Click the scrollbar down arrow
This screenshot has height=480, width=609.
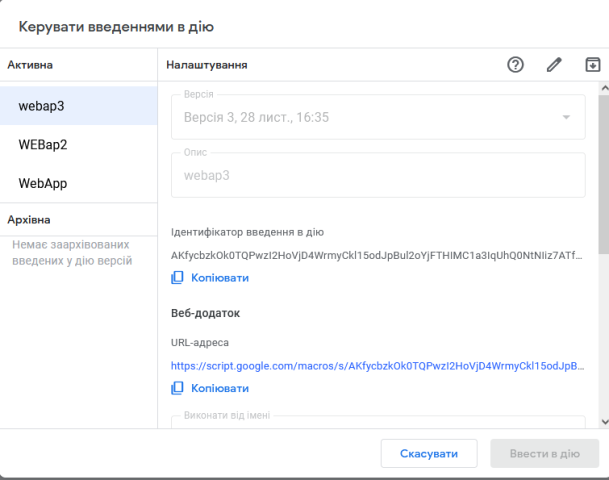[x=602, y=421]
